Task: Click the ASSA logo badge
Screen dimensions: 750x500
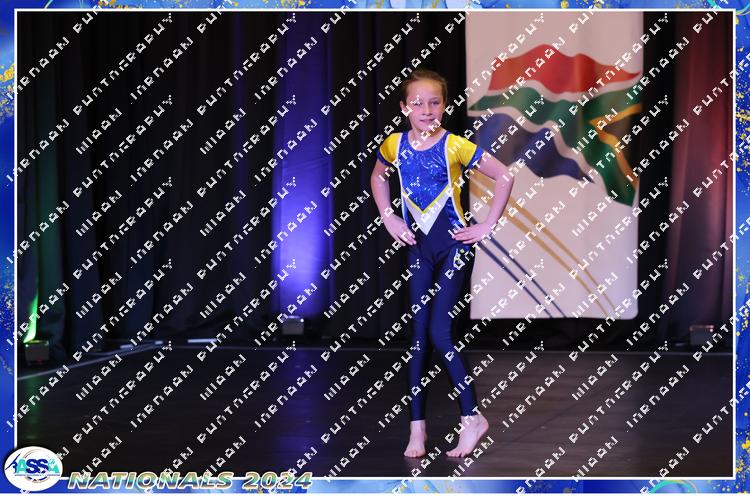Action: tap(33, 469)
